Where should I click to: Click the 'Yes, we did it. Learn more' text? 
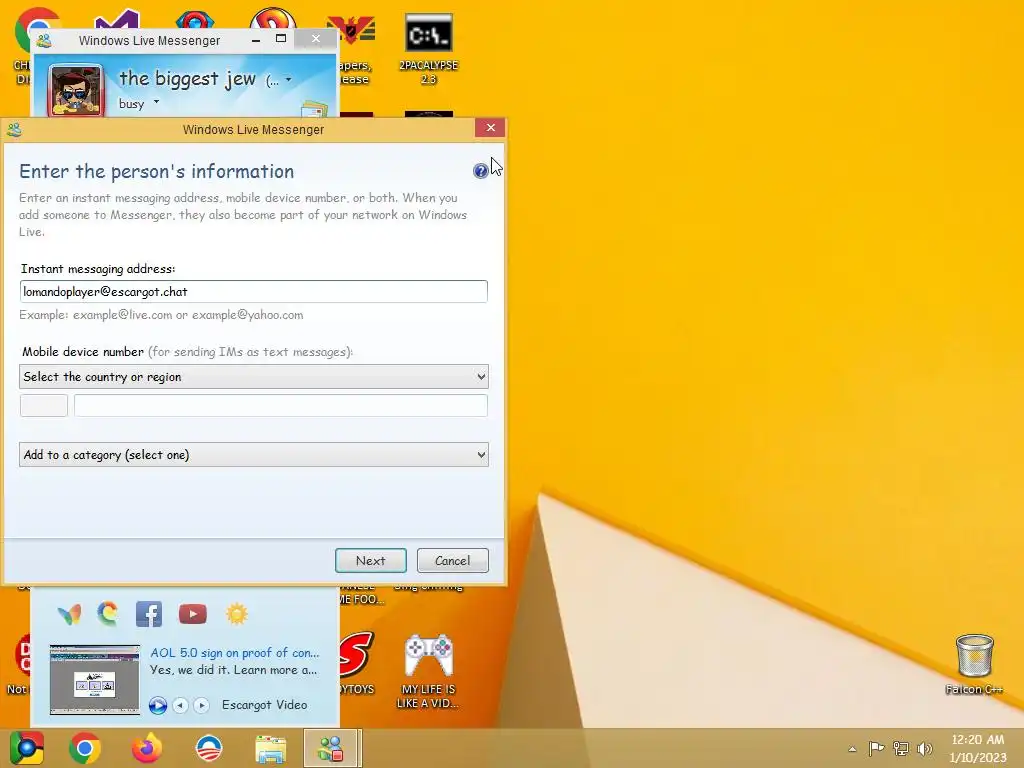(x=233, y=670)
